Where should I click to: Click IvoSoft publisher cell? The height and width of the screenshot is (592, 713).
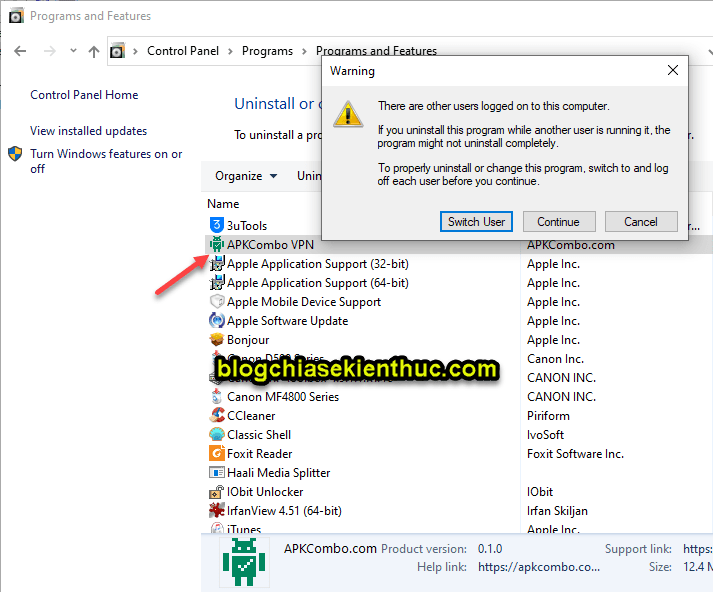click(545, 435)
